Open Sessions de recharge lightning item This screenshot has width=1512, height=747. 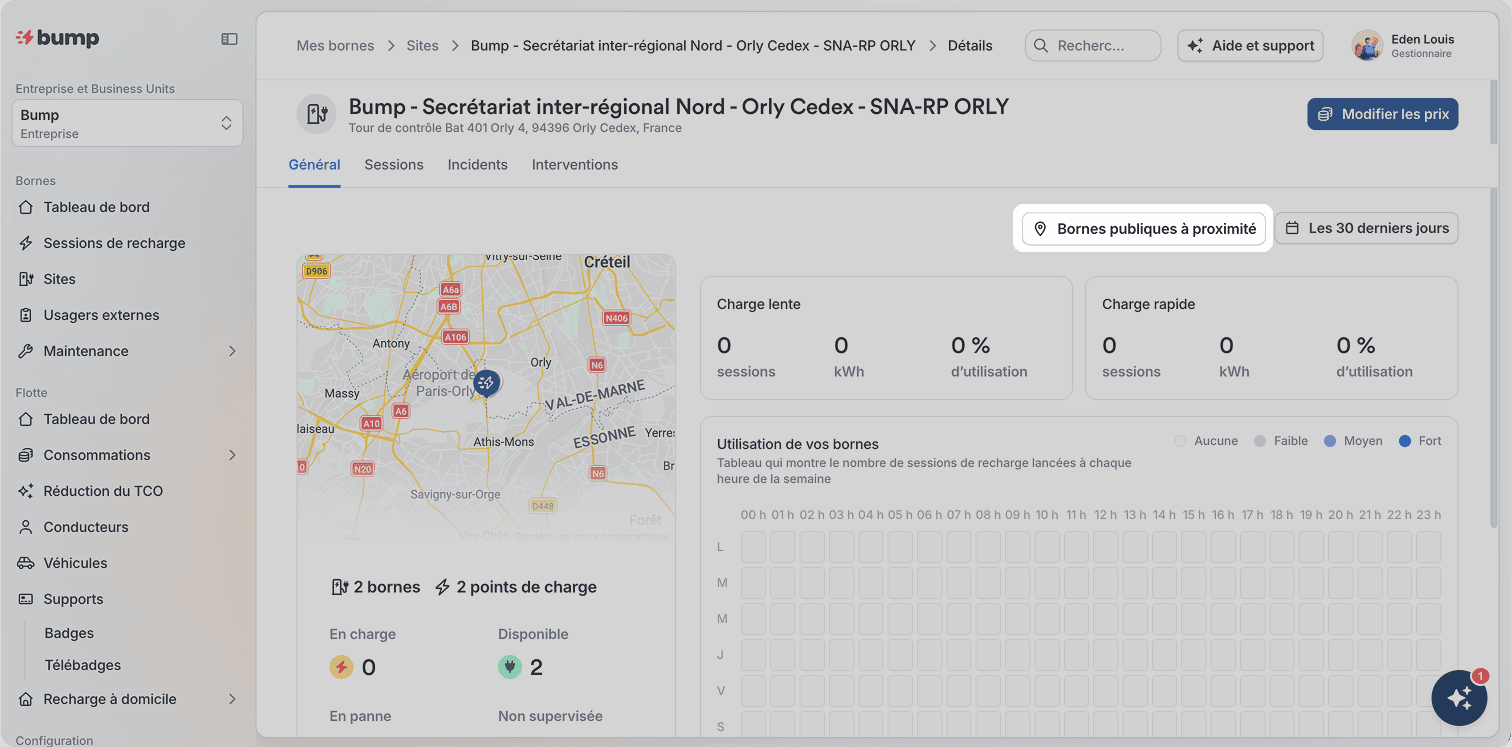coord(128,243)
